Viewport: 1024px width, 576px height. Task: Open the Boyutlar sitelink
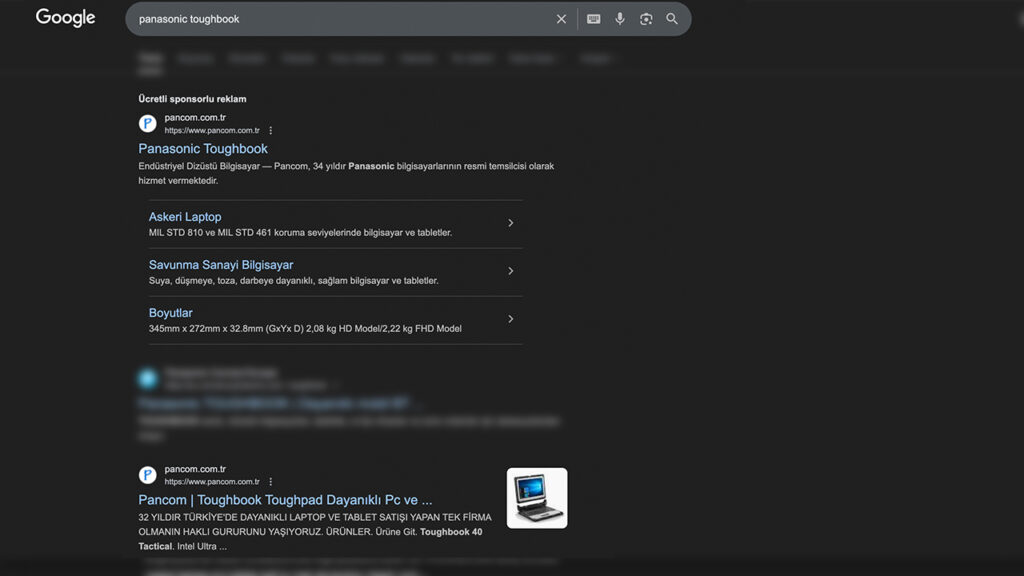point(171,313)
